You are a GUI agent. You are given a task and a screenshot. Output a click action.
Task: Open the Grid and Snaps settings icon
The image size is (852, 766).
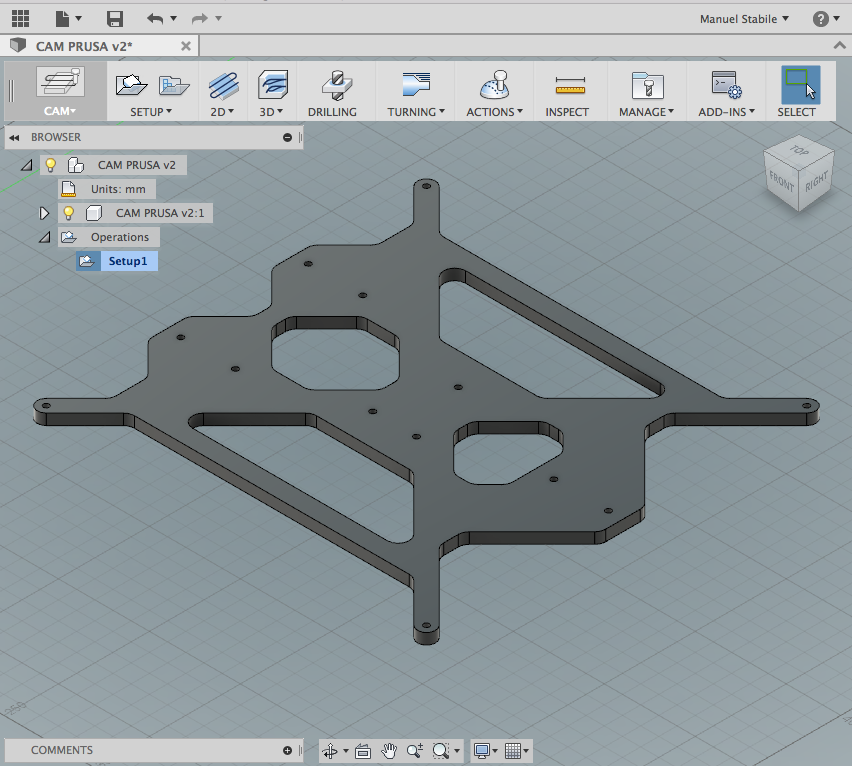tap(513, 751)
